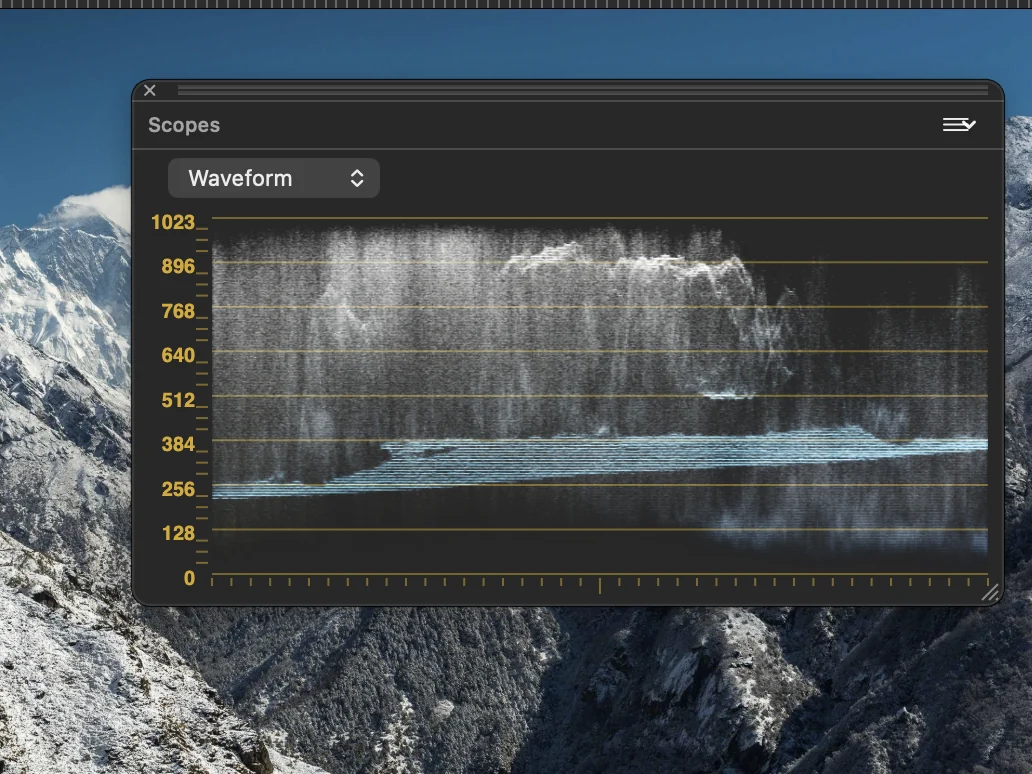Screen dimensions: 1032x774
Task: Click the 1023 scale label
Action: 173,222
